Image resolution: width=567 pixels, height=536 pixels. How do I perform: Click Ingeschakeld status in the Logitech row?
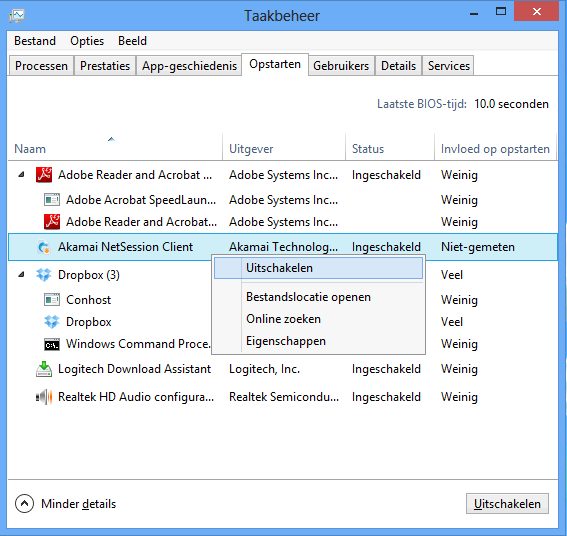coord(386,369)
